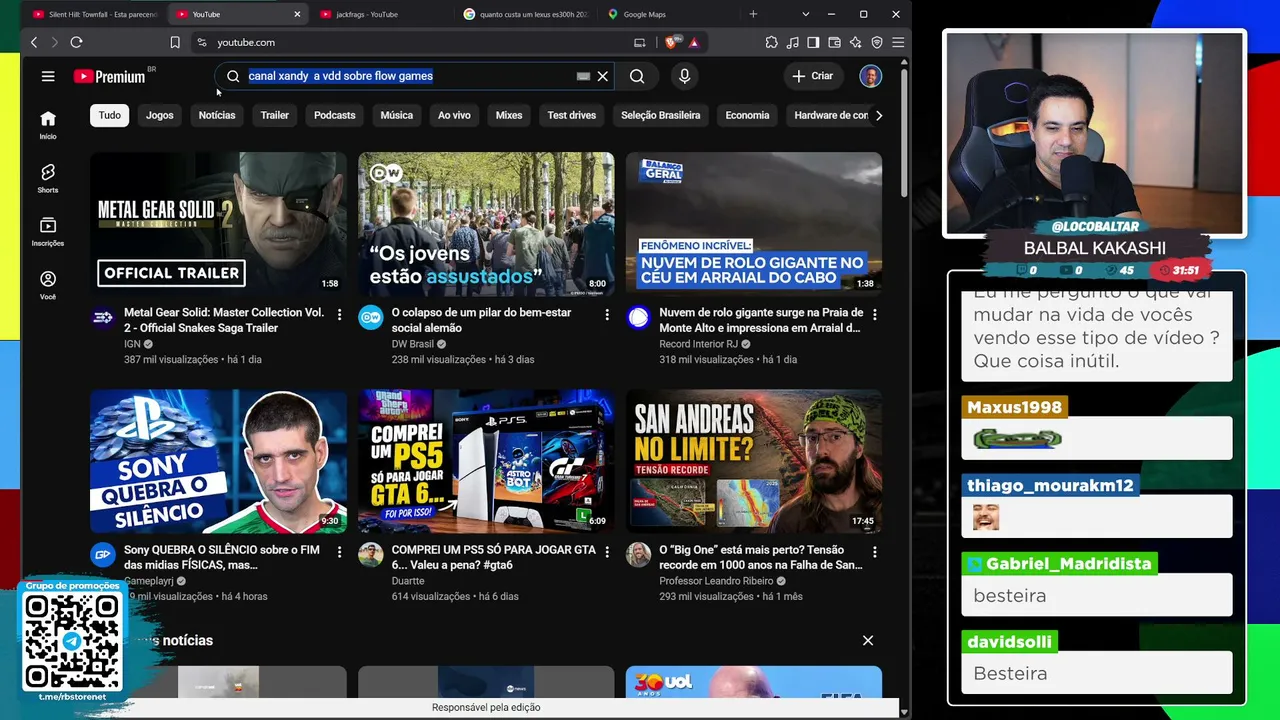The height and width of the screenshot is (720, 1280).
Task: Filter the feed by Jogos
Action: [x=160, y=115]
